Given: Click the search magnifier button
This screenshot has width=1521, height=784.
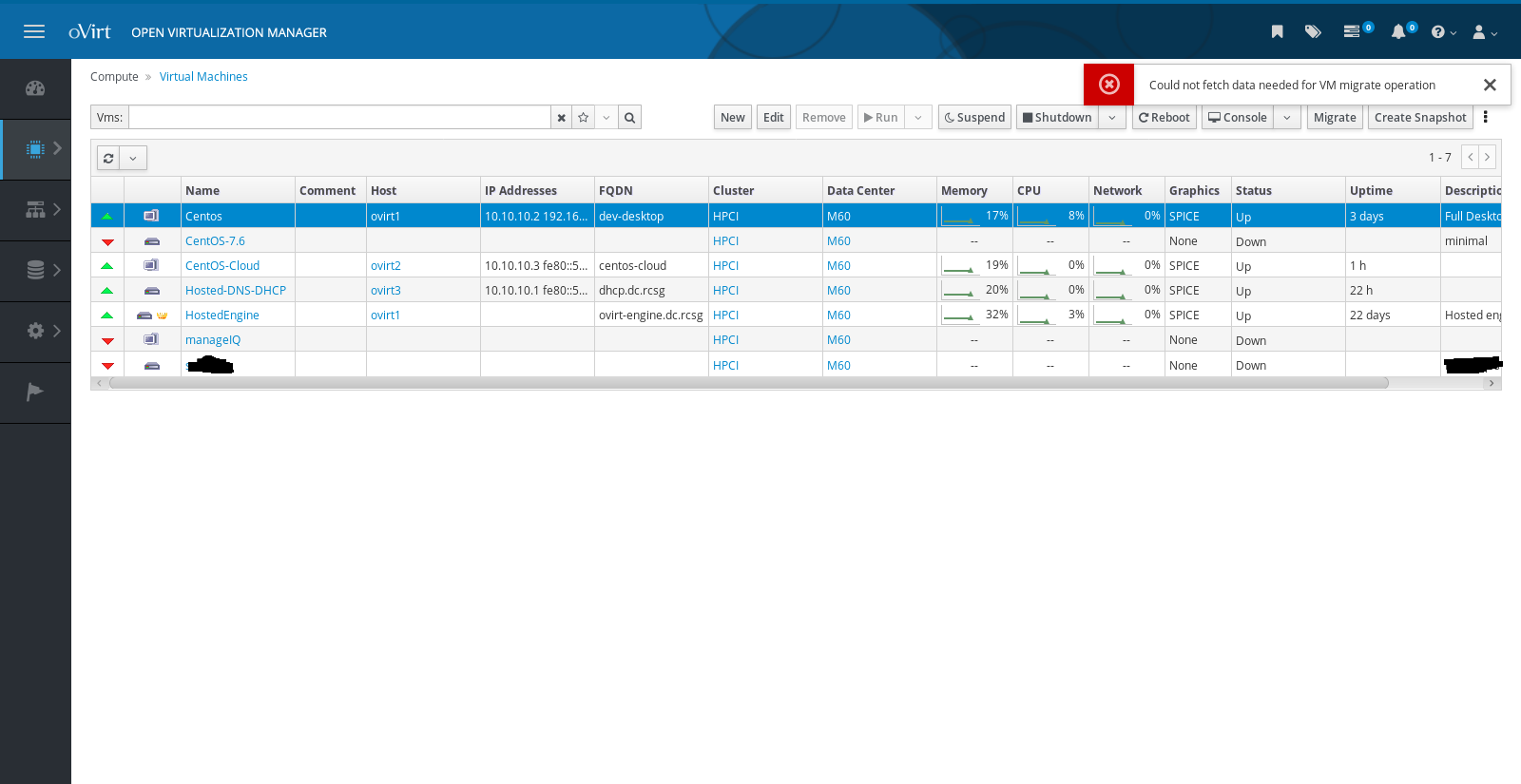Looking at the screenshot, I should tap(629, 118).
